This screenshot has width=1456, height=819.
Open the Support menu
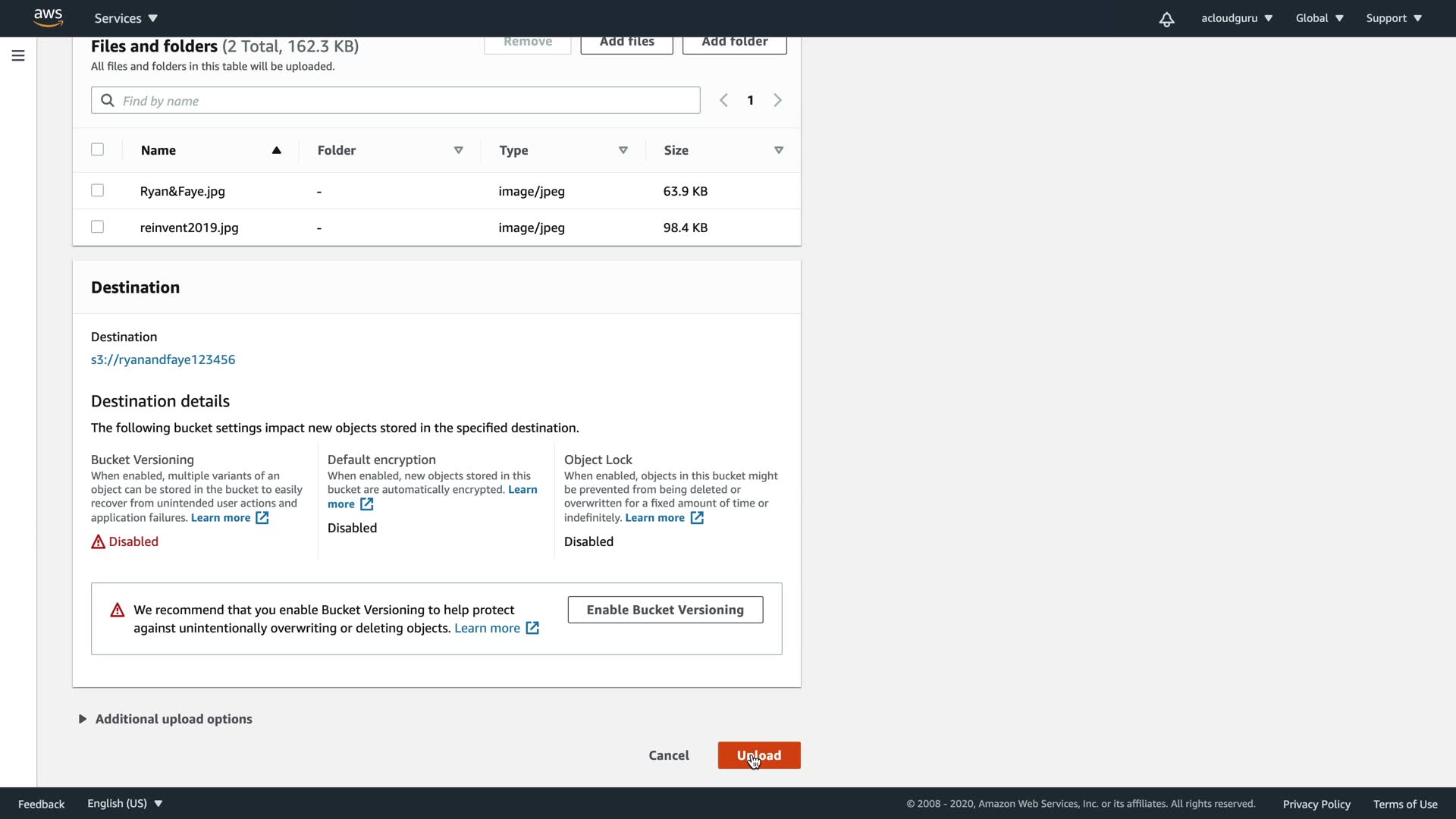1393,18
